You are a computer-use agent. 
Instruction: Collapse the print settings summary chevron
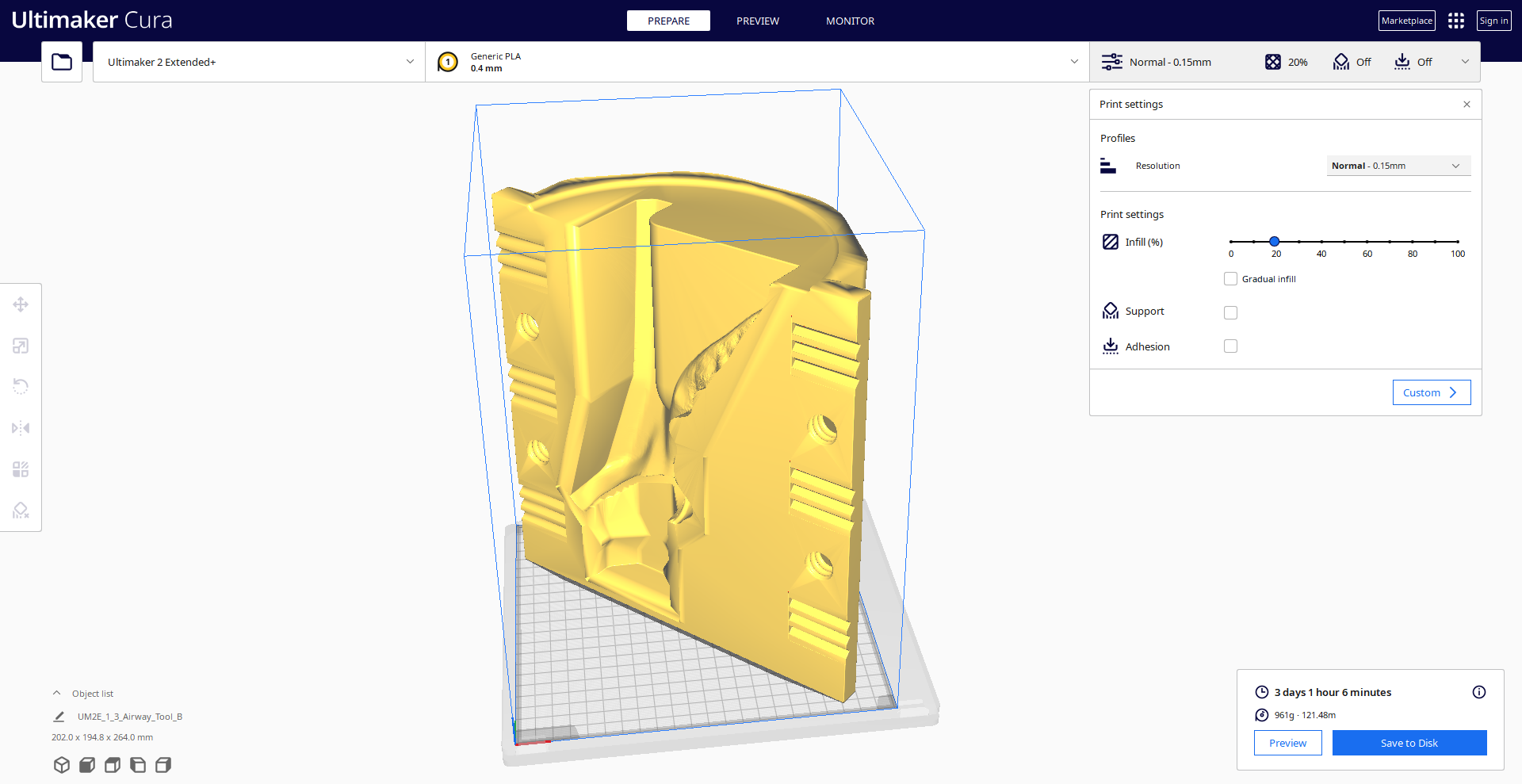(1465, 62)
